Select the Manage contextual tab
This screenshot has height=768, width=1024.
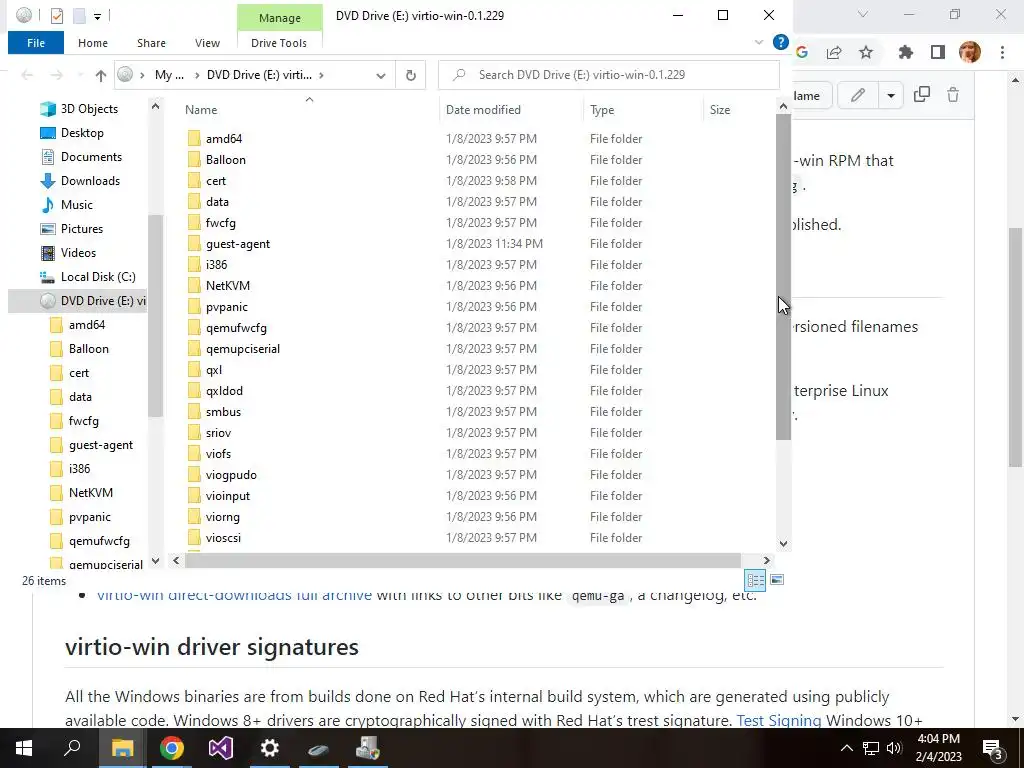pos(280,18)
